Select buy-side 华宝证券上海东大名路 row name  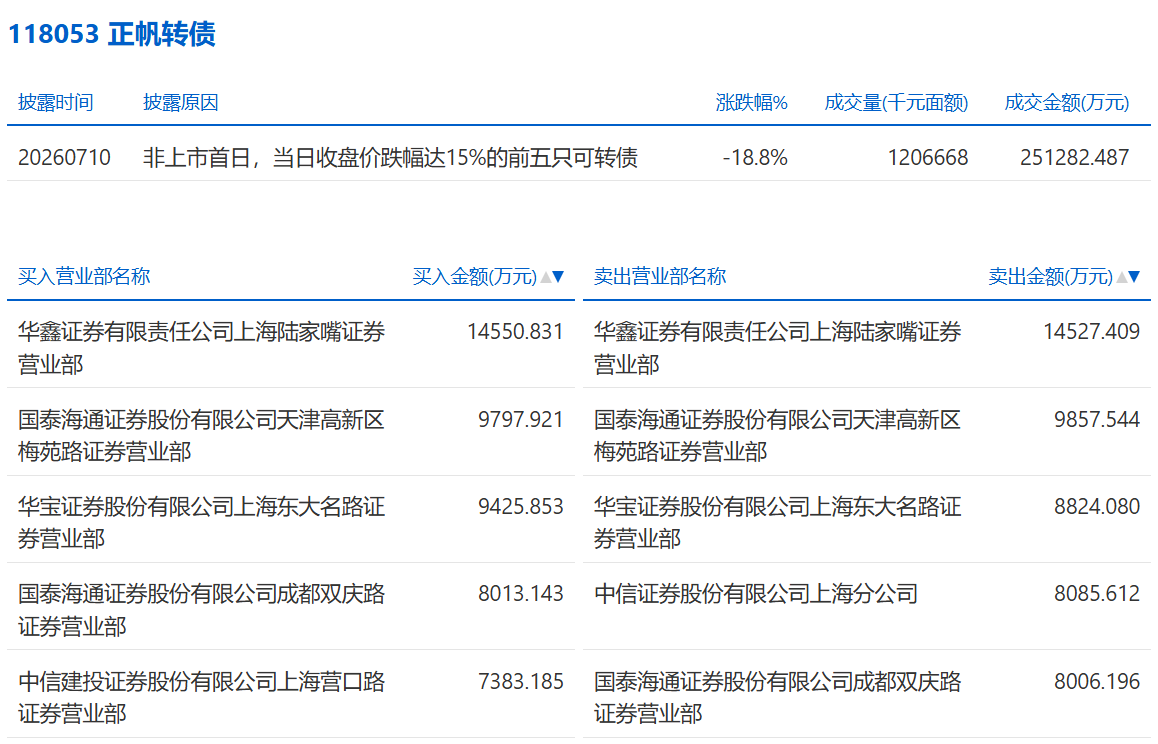pyautogui.click(x=202, y=523)
